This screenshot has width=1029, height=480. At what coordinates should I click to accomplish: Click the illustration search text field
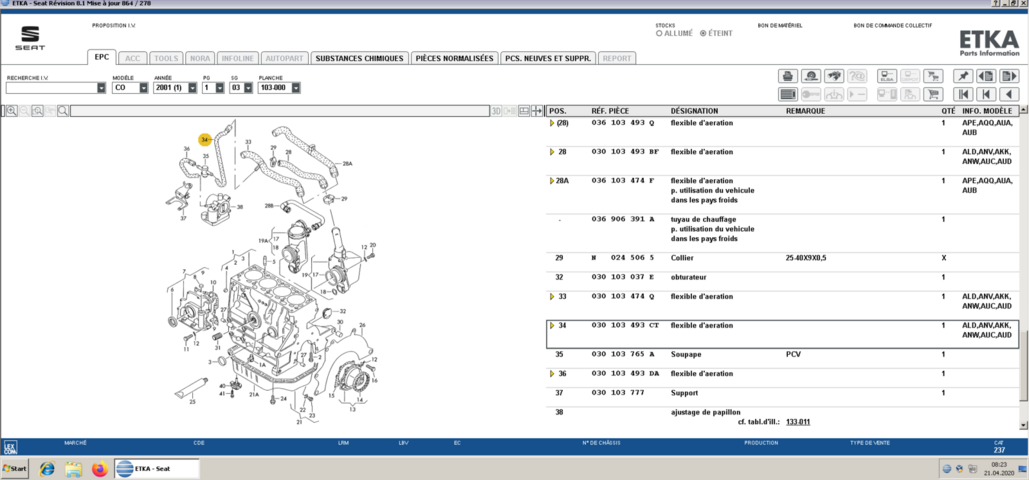280,111
